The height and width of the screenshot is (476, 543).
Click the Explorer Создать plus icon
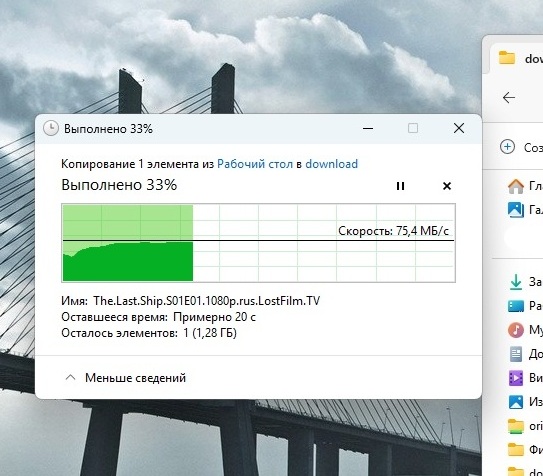(x=507, y=147)
